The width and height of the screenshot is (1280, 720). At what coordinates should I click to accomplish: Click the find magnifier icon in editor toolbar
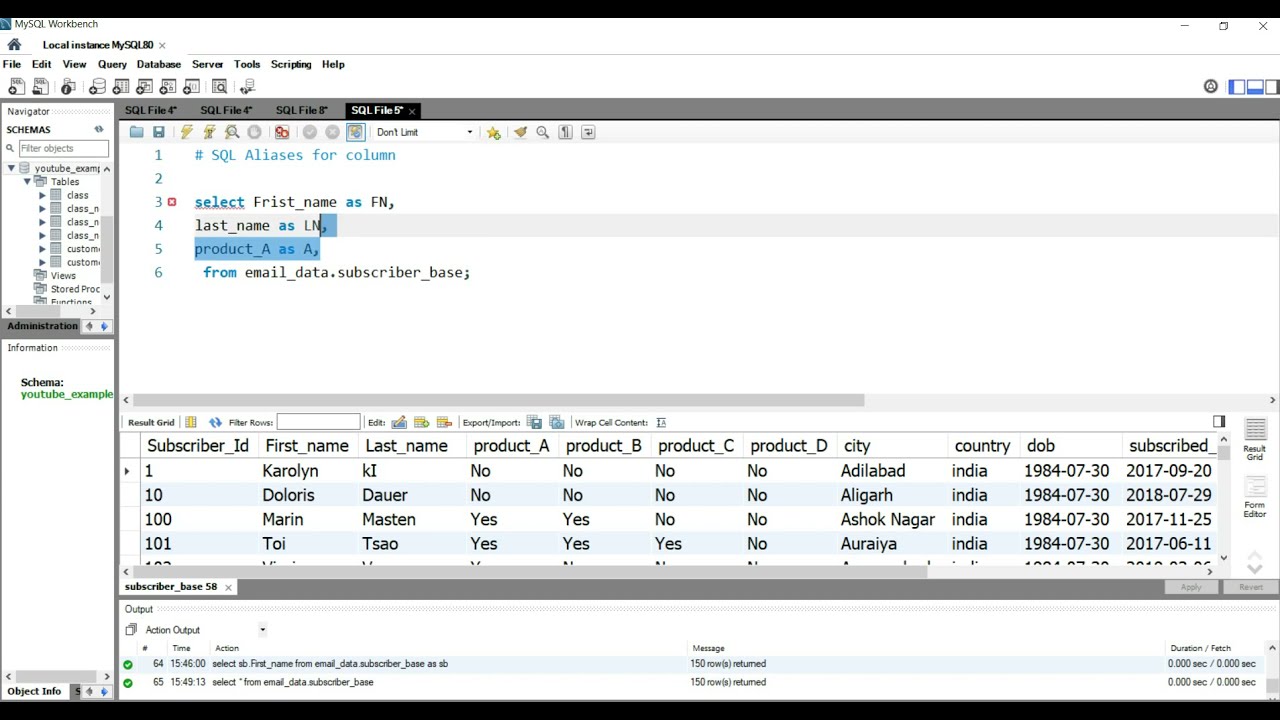coord(543,132)
